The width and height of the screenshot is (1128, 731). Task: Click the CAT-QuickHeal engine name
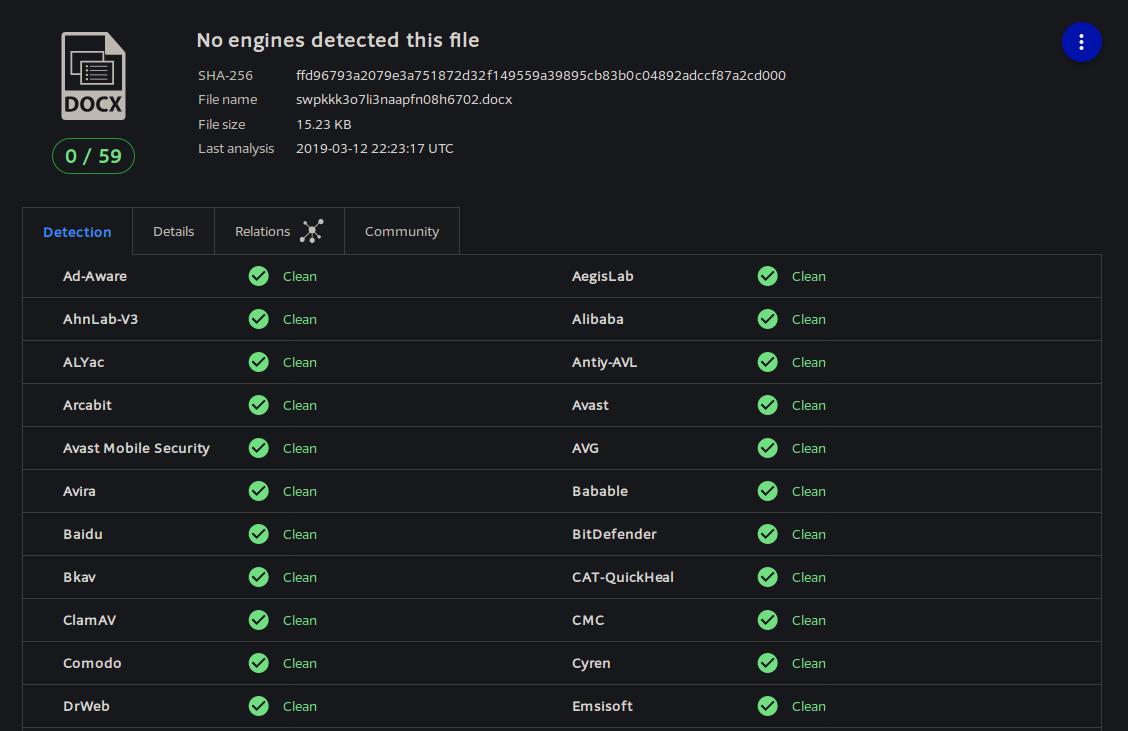[623, 577]
